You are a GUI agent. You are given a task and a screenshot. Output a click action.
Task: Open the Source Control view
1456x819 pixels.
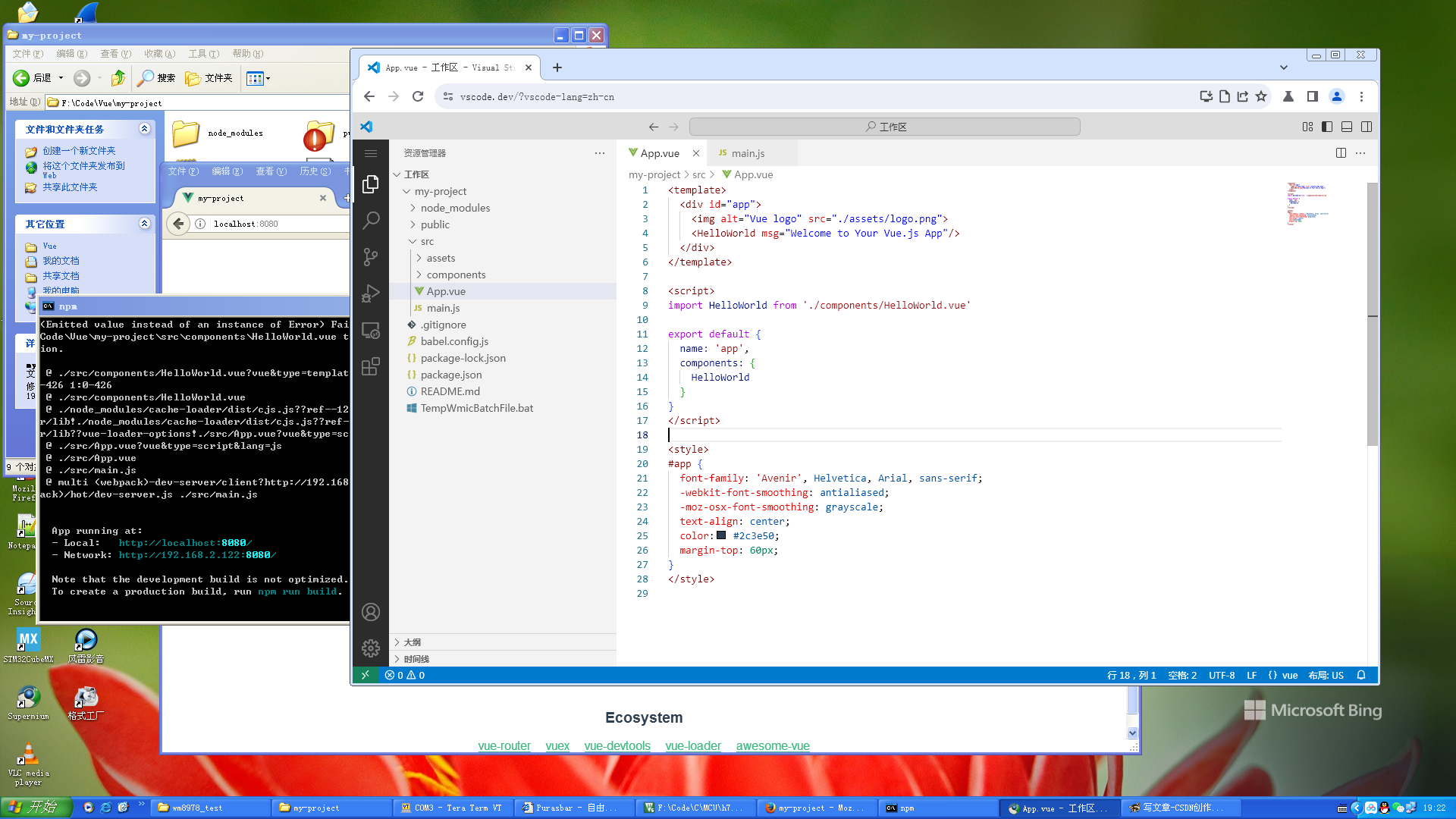point(371,257)
